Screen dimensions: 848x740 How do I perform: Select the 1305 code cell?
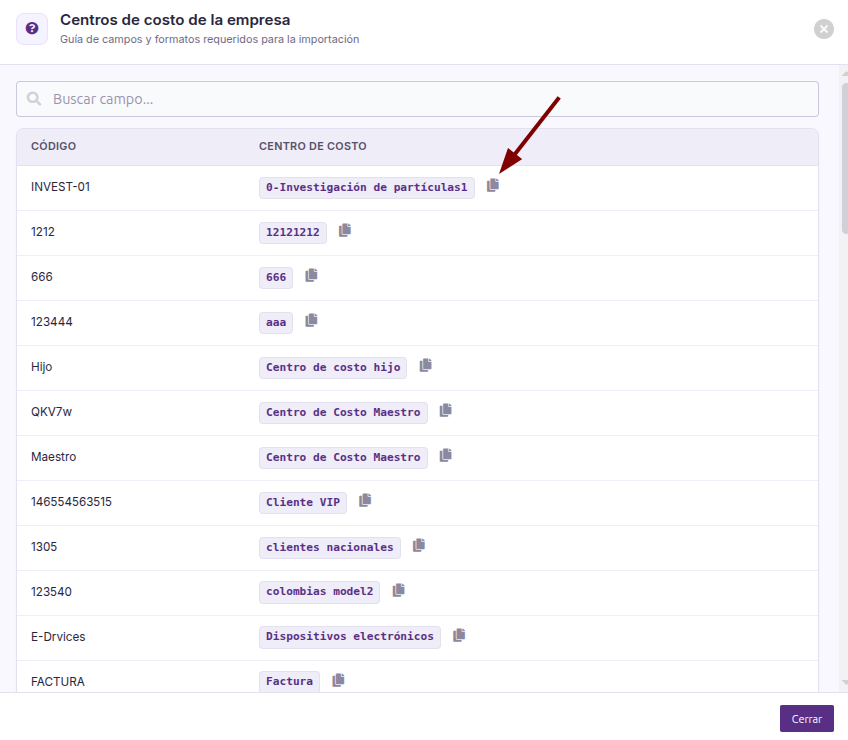point(44,546)
